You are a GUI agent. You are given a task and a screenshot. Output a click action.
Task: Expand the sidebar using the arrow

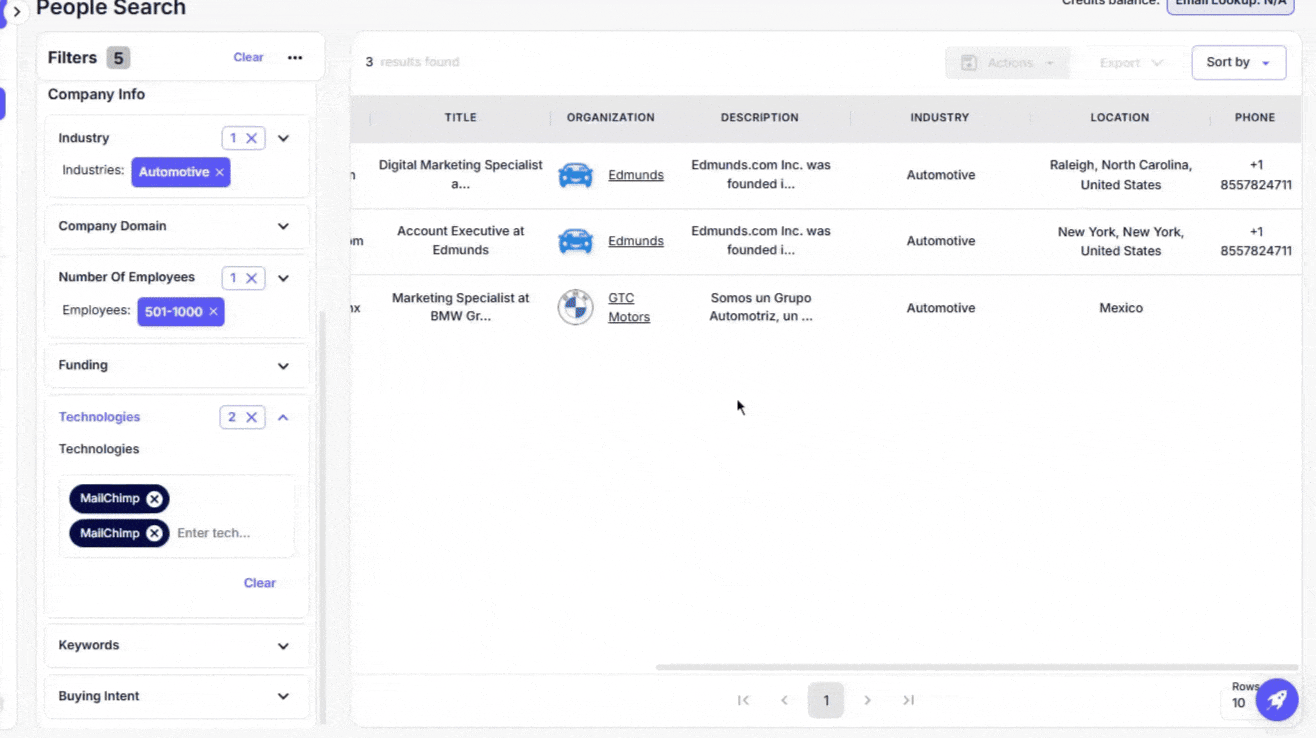tap(17, 12)
